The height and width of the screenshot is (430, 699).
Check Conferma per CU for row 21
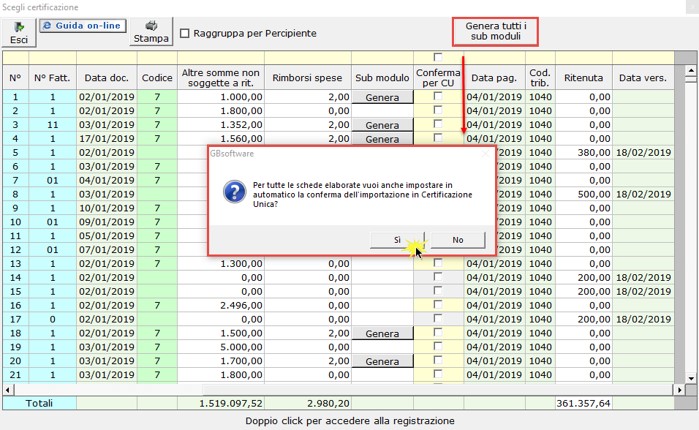pos(438,374)
